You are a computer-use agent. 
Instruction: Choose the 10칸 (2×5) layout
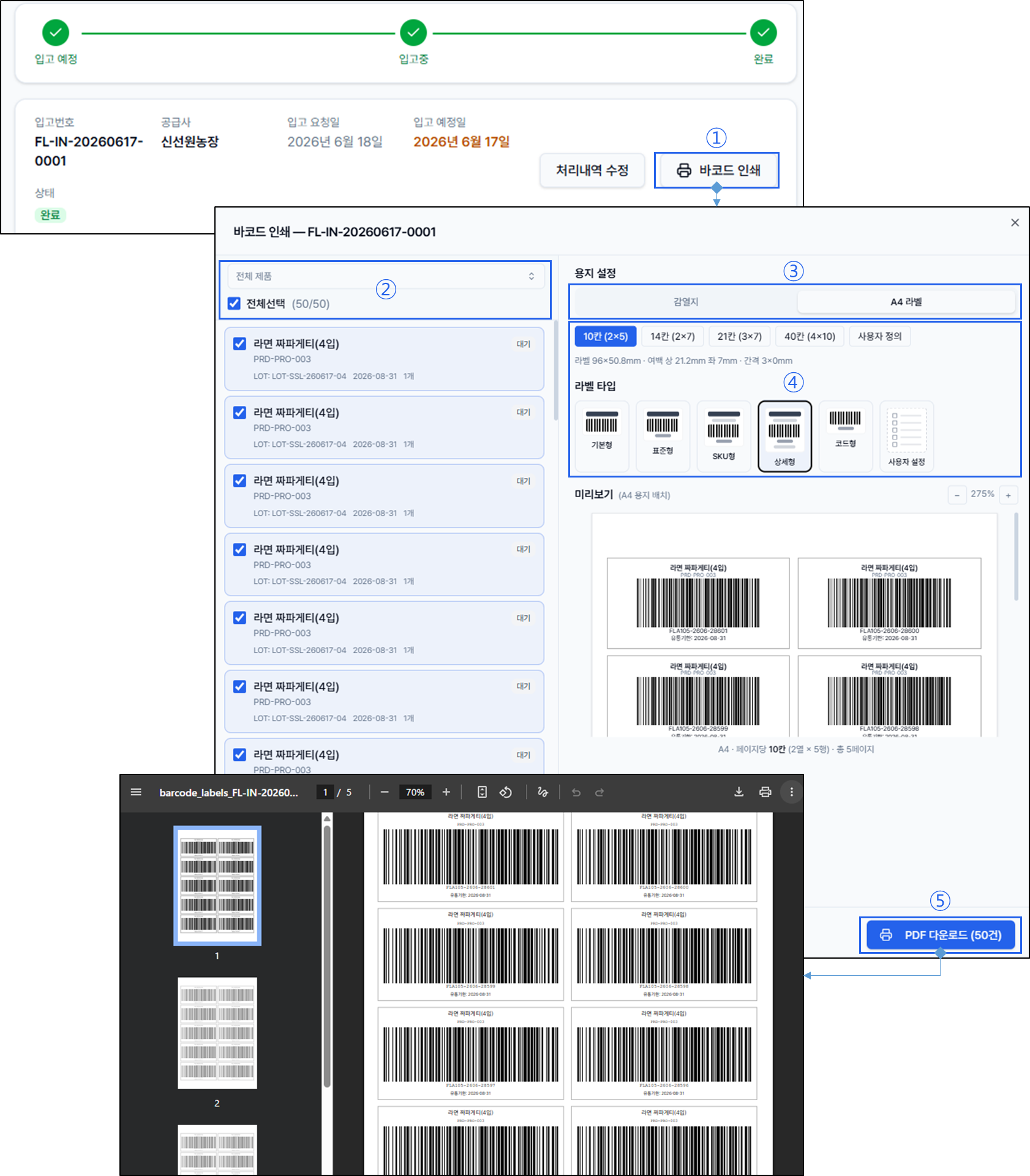pos(606,336)
